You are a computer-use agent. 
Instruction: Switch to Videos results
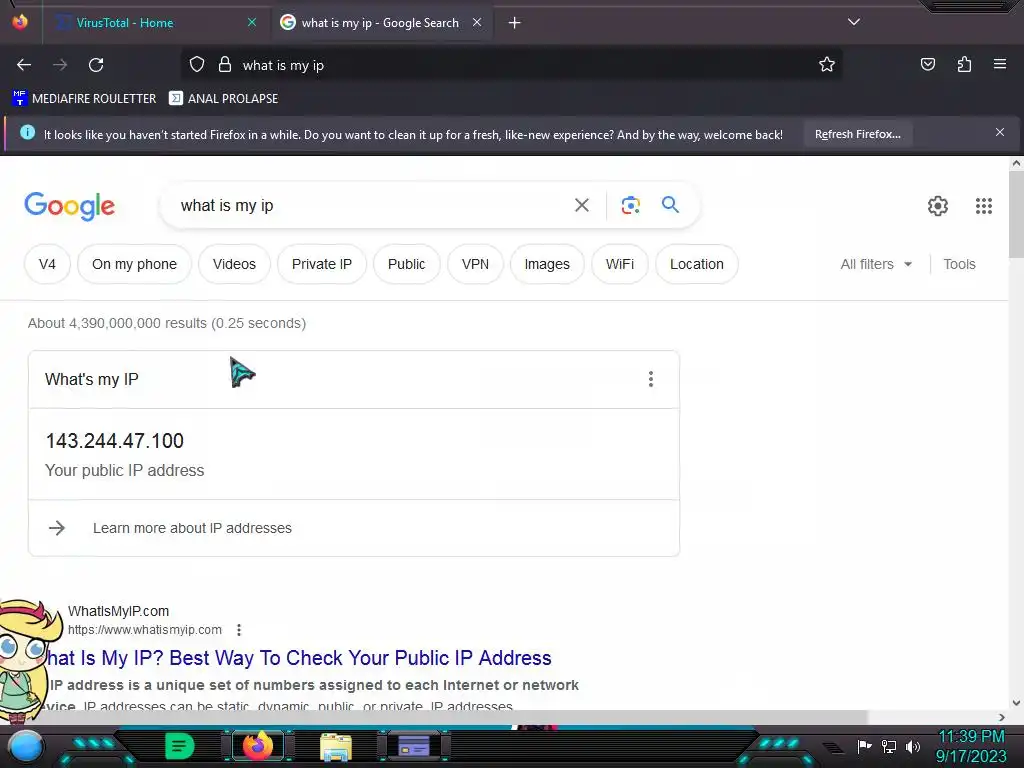coord(234,264)
